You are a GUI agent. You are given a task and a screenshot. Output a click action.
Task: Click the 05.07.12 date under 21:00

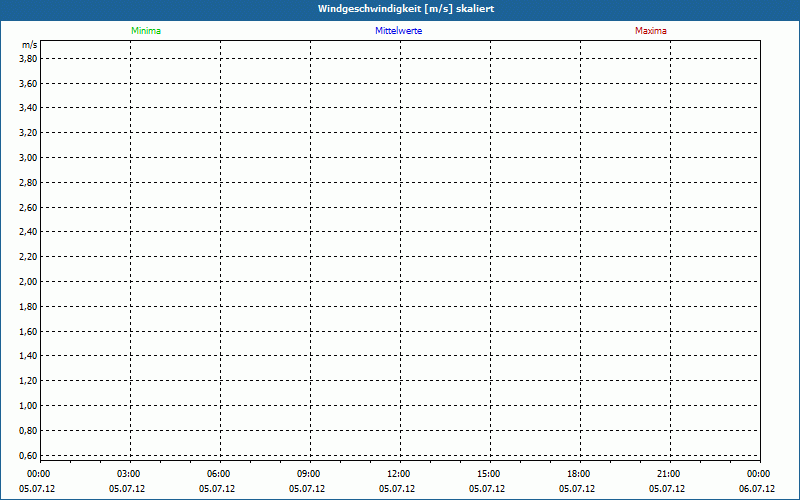(667, 489)
